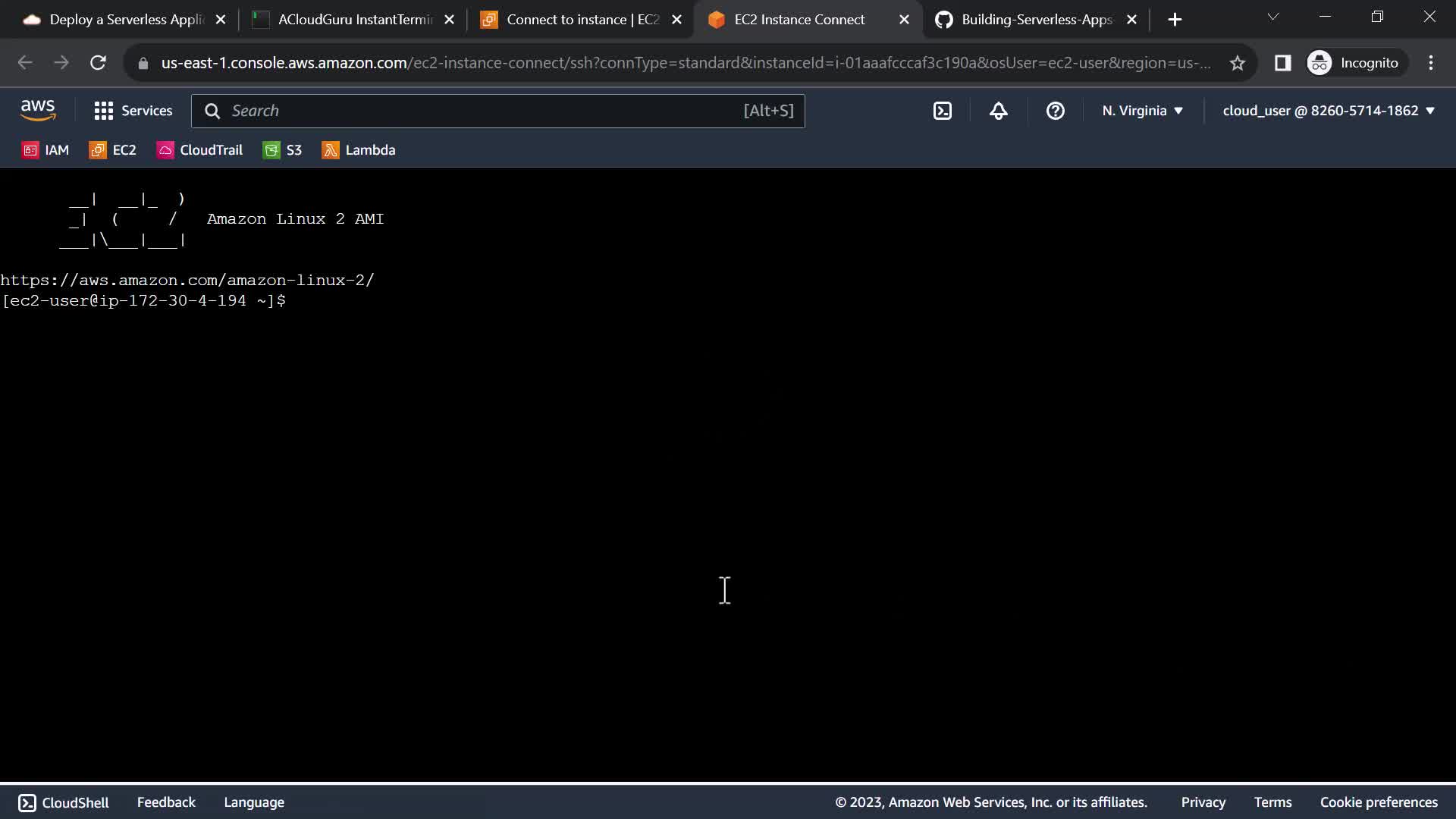Open the CloudShell icon in top navigation
Image resolution: width=1456 pixels, height=819 pixels.
tap(942, 111)
